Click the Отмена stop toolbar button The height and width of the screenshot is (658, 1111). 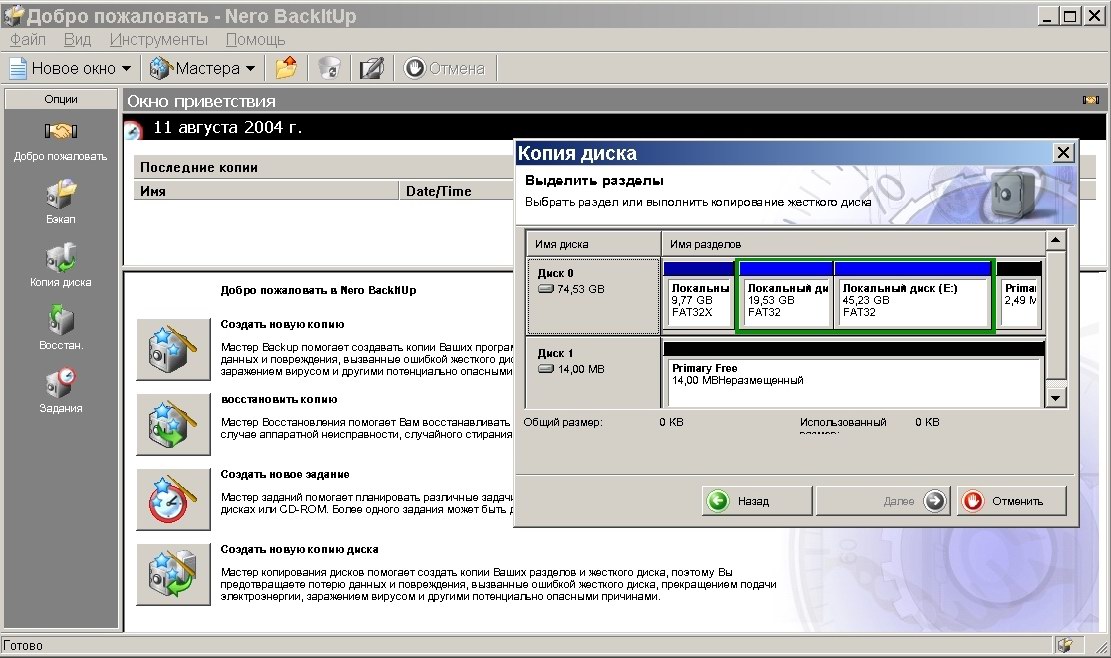tap(445, 68)
